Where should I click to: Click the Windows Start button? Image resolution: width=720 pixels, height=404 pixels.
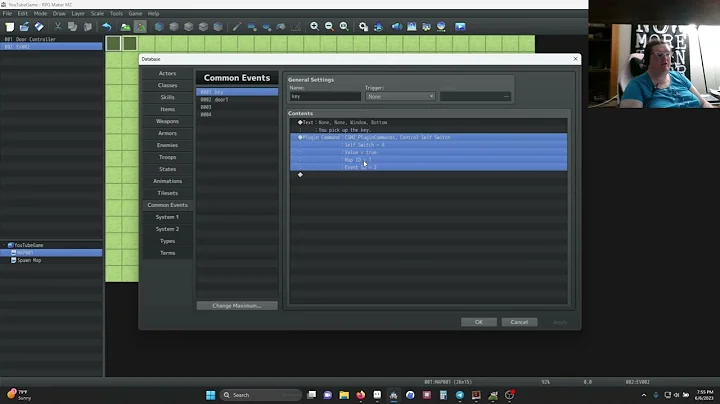(210, 395)
